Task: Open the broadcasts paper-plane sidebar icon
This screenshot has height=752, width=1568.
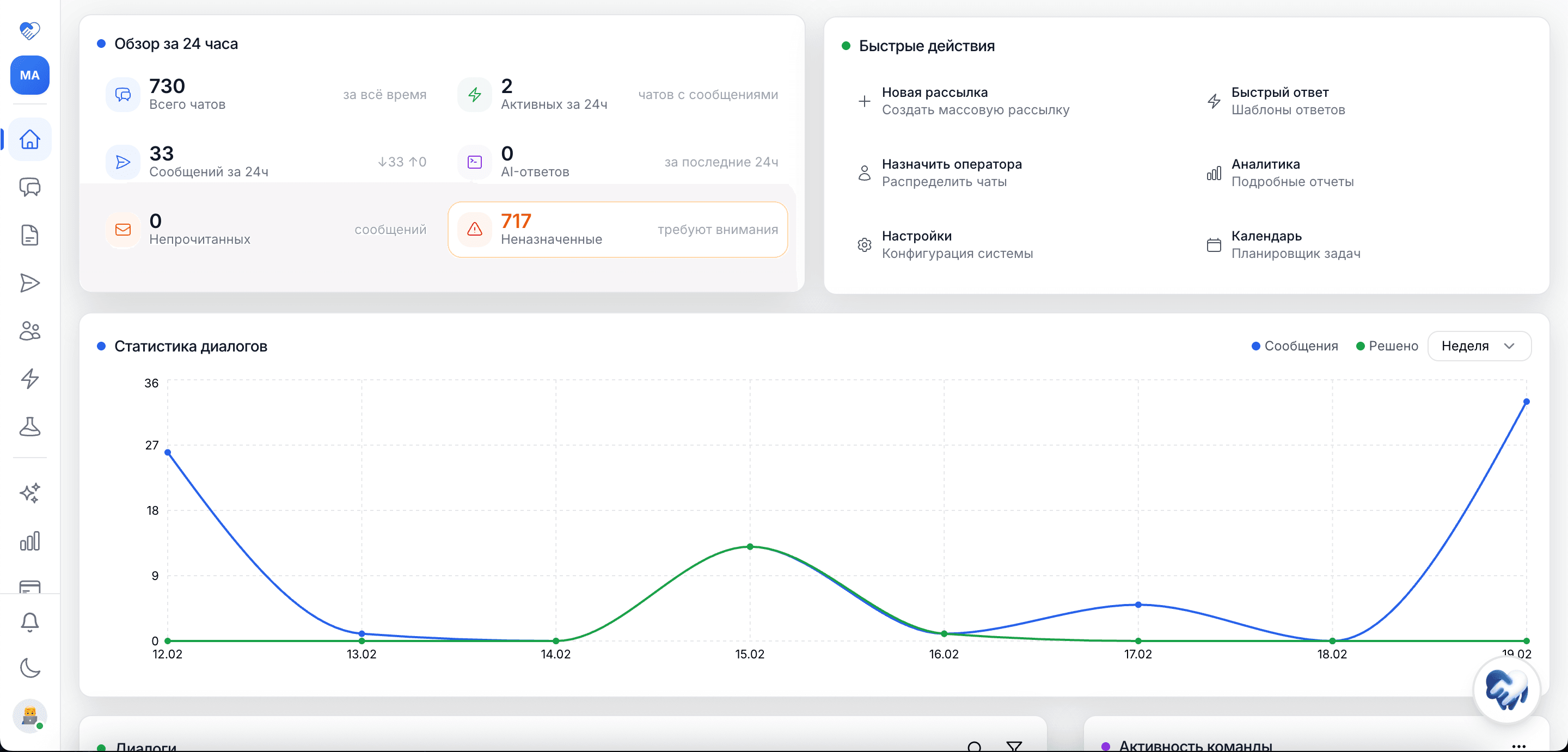Action: 29,283
